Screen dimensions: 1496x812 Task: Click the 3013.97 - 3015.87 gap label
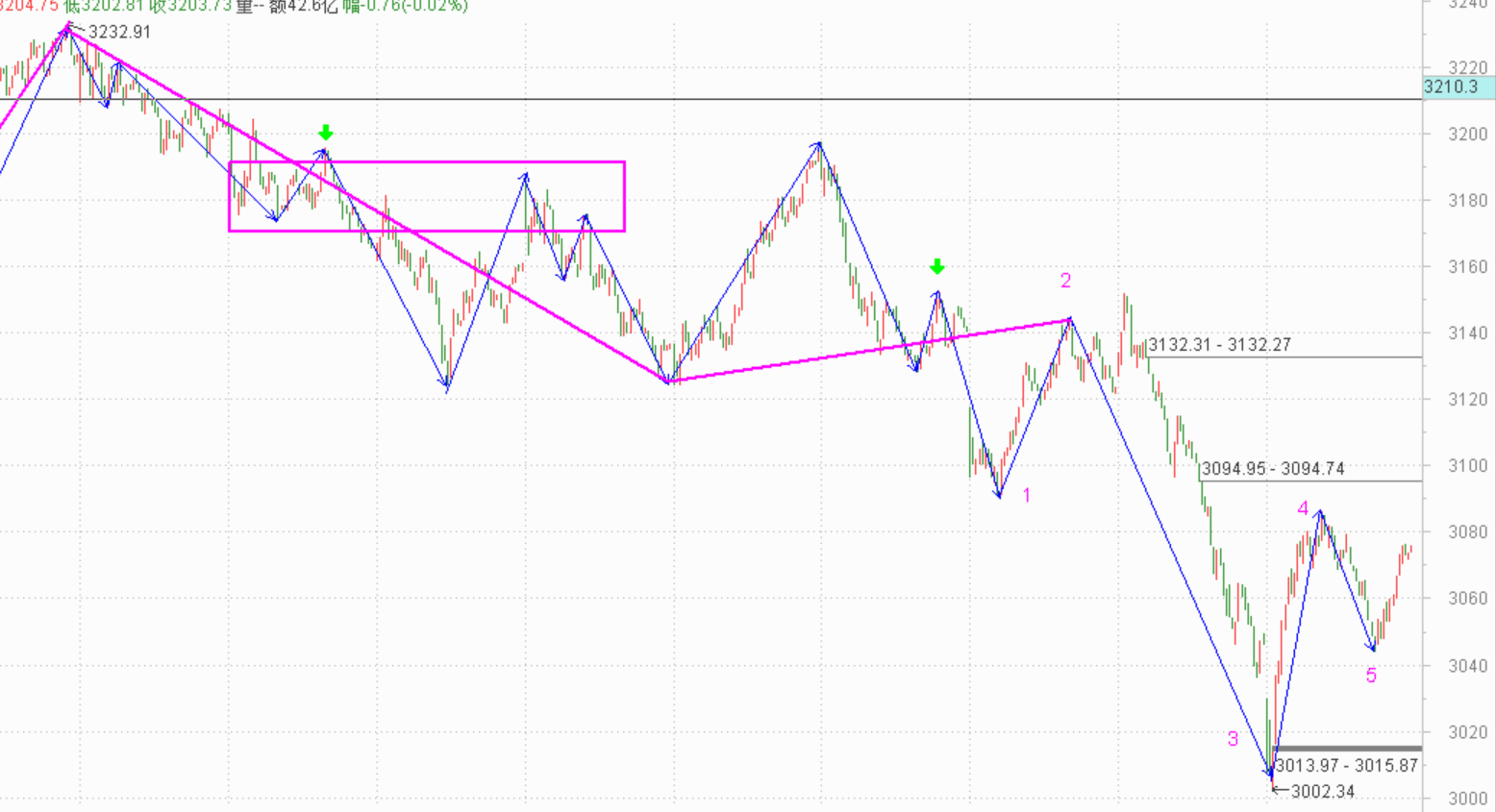[x=1346, y=766]
